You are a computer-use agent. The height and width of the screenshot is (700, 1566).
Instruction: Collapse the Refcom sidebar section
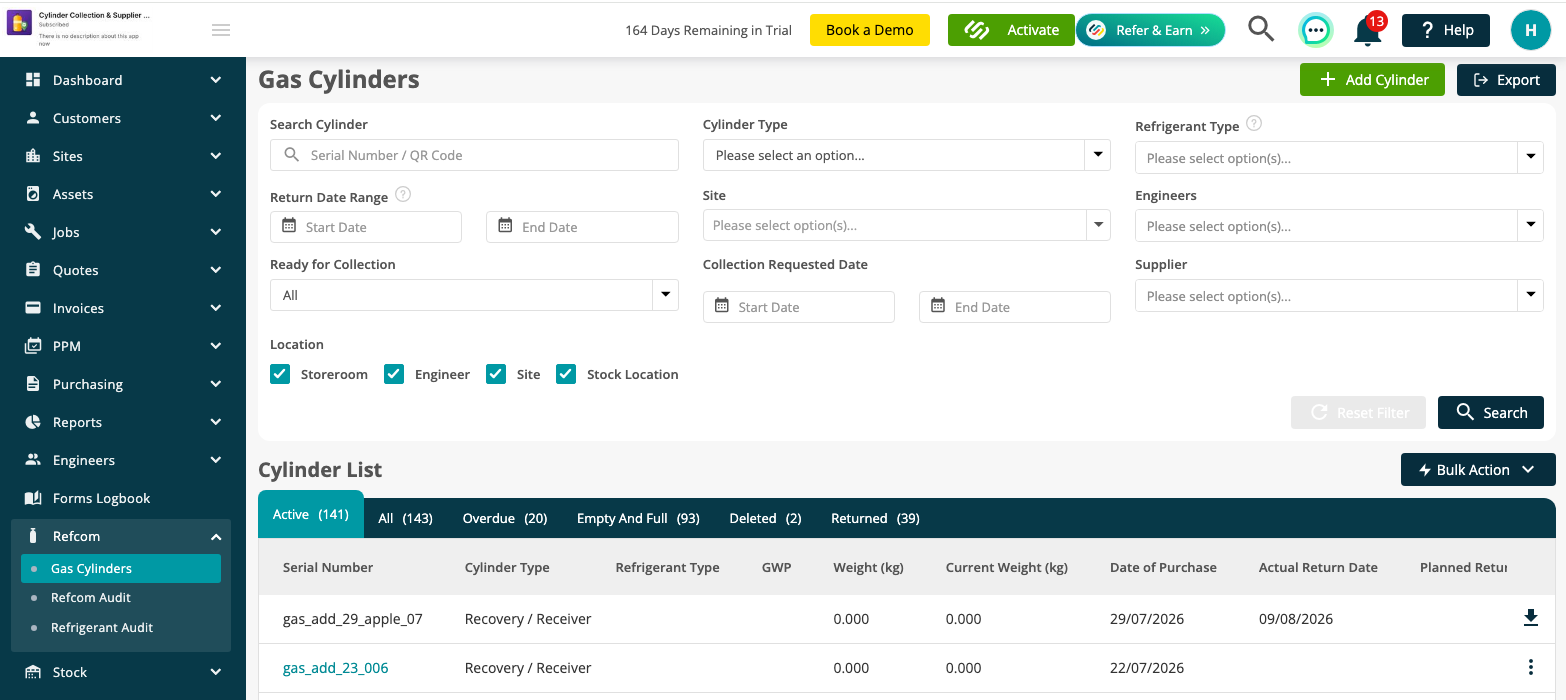pos(216,536)
